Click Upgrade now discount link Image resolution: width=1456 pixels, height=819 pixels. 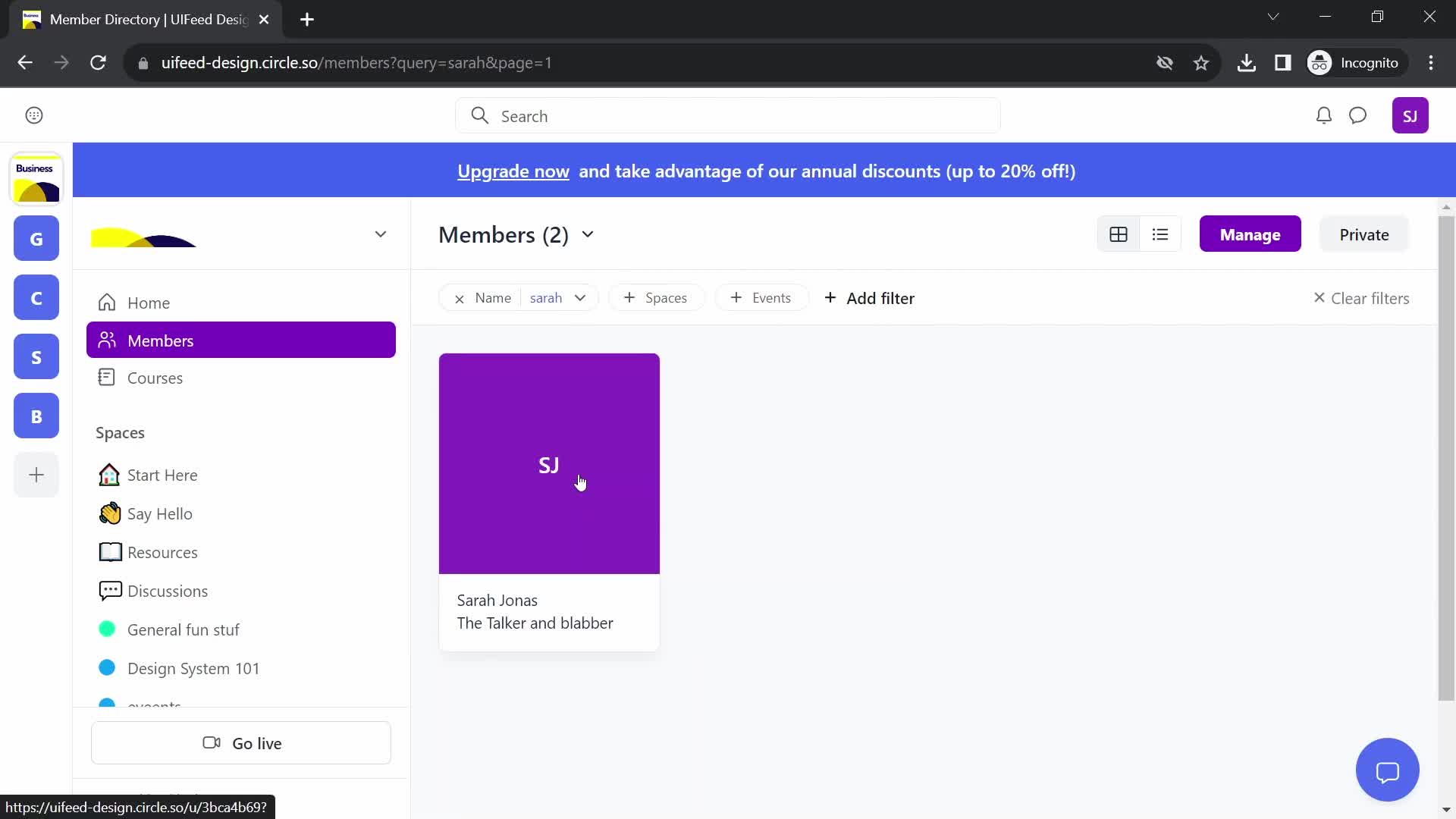point(514,171)
